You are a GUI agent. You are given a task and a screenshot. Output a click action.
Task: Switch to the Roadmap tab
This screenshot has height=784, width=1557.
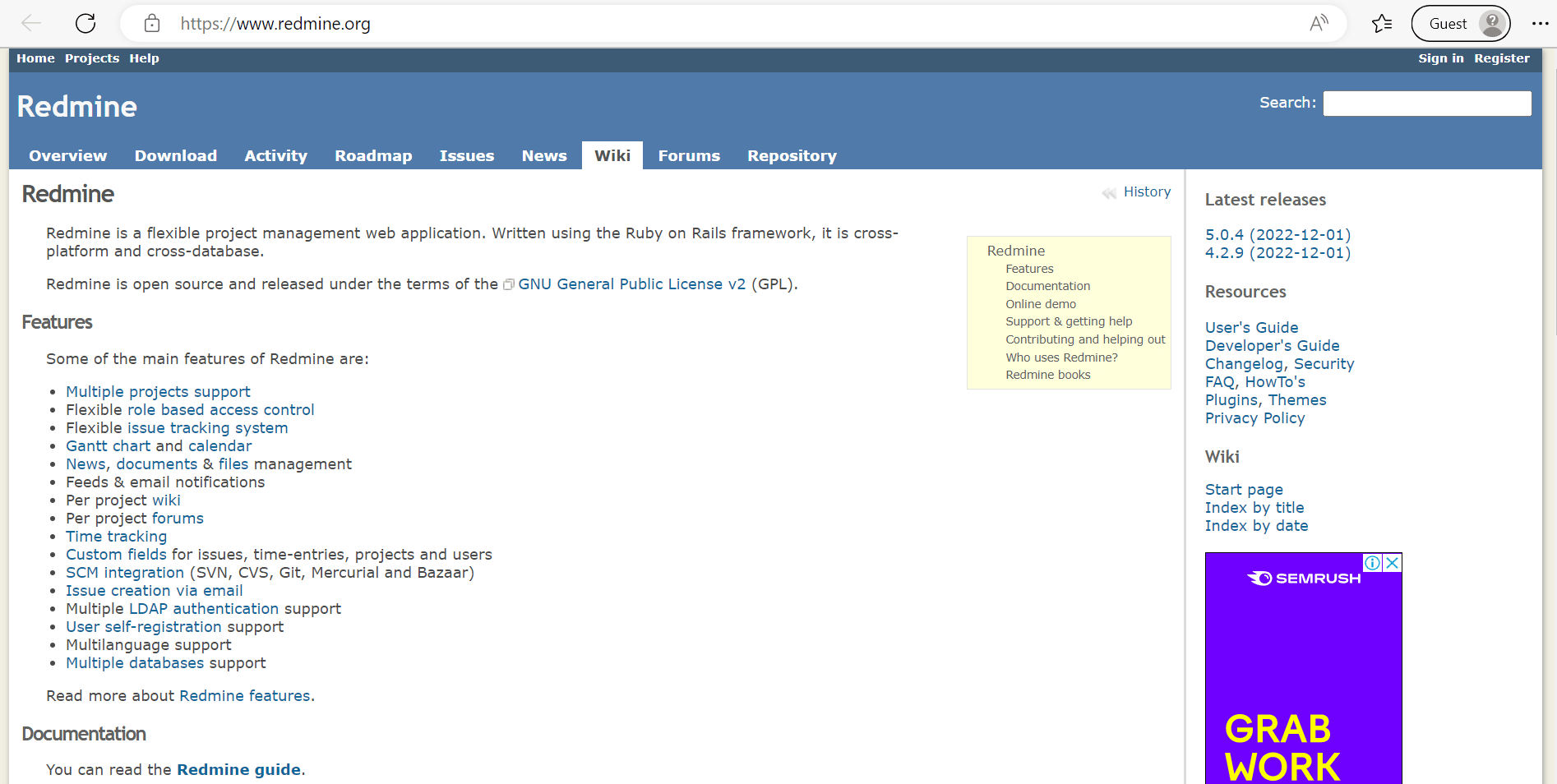(373, 155)
